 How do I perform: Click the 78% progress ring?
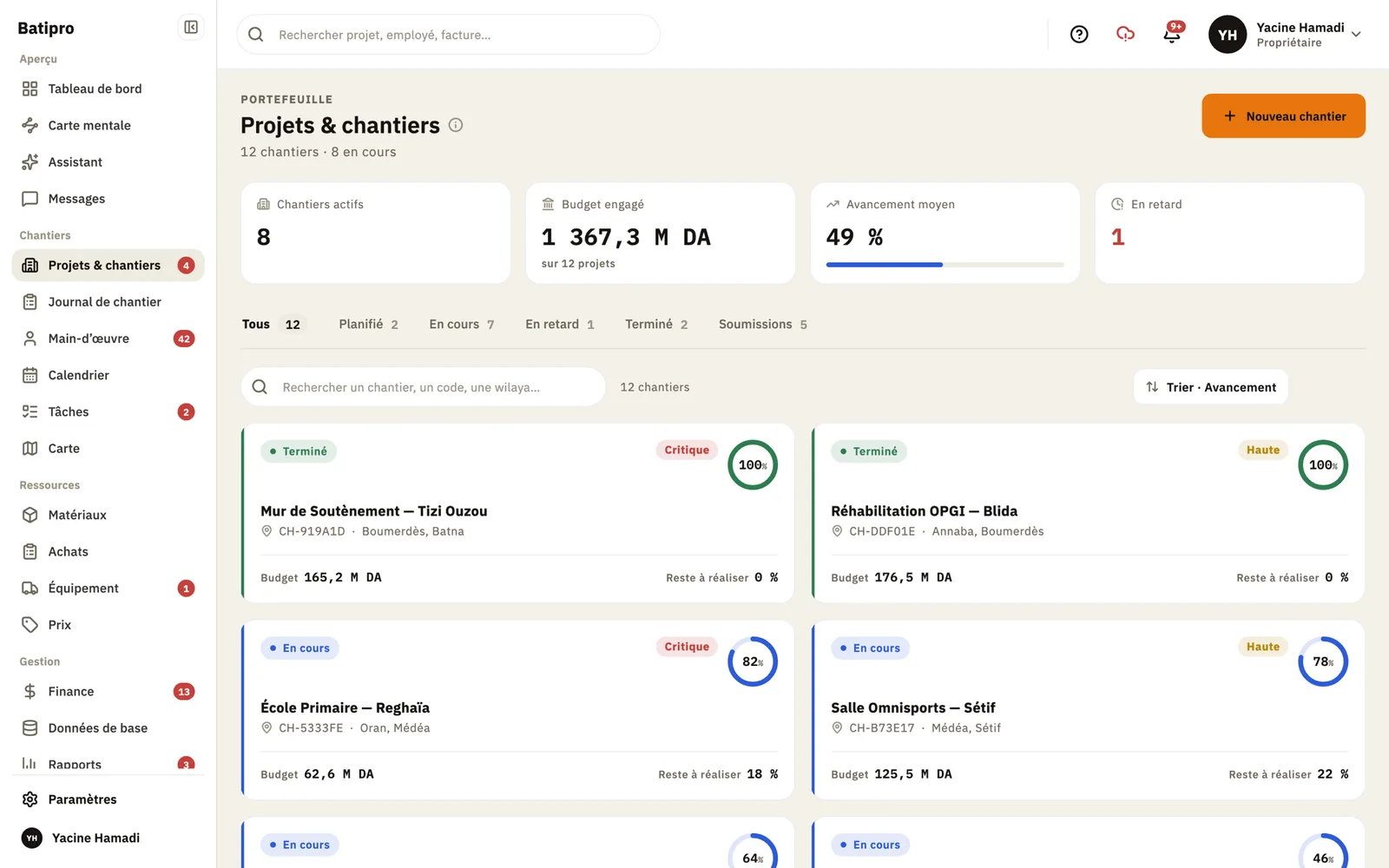pos(1323,662)
